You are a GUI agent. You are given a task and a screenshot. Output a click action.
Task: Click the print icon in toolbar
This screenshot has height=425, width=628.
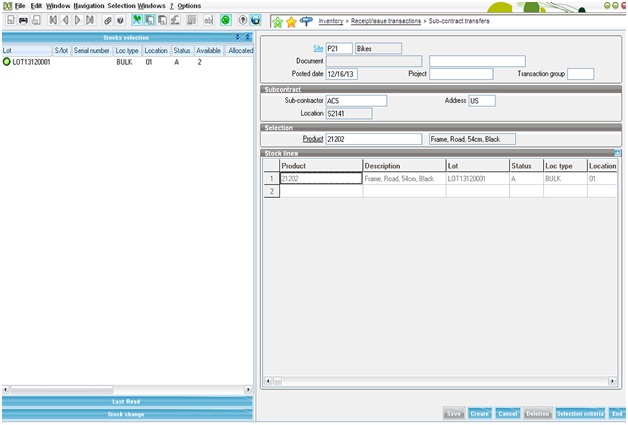point(22,20)
